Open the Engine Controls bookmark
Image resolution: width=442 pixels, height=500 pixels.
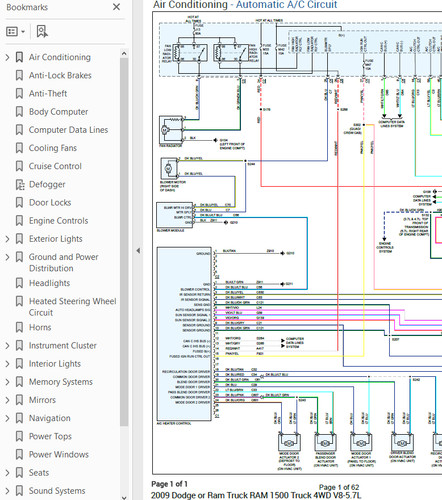click(58, 221)
